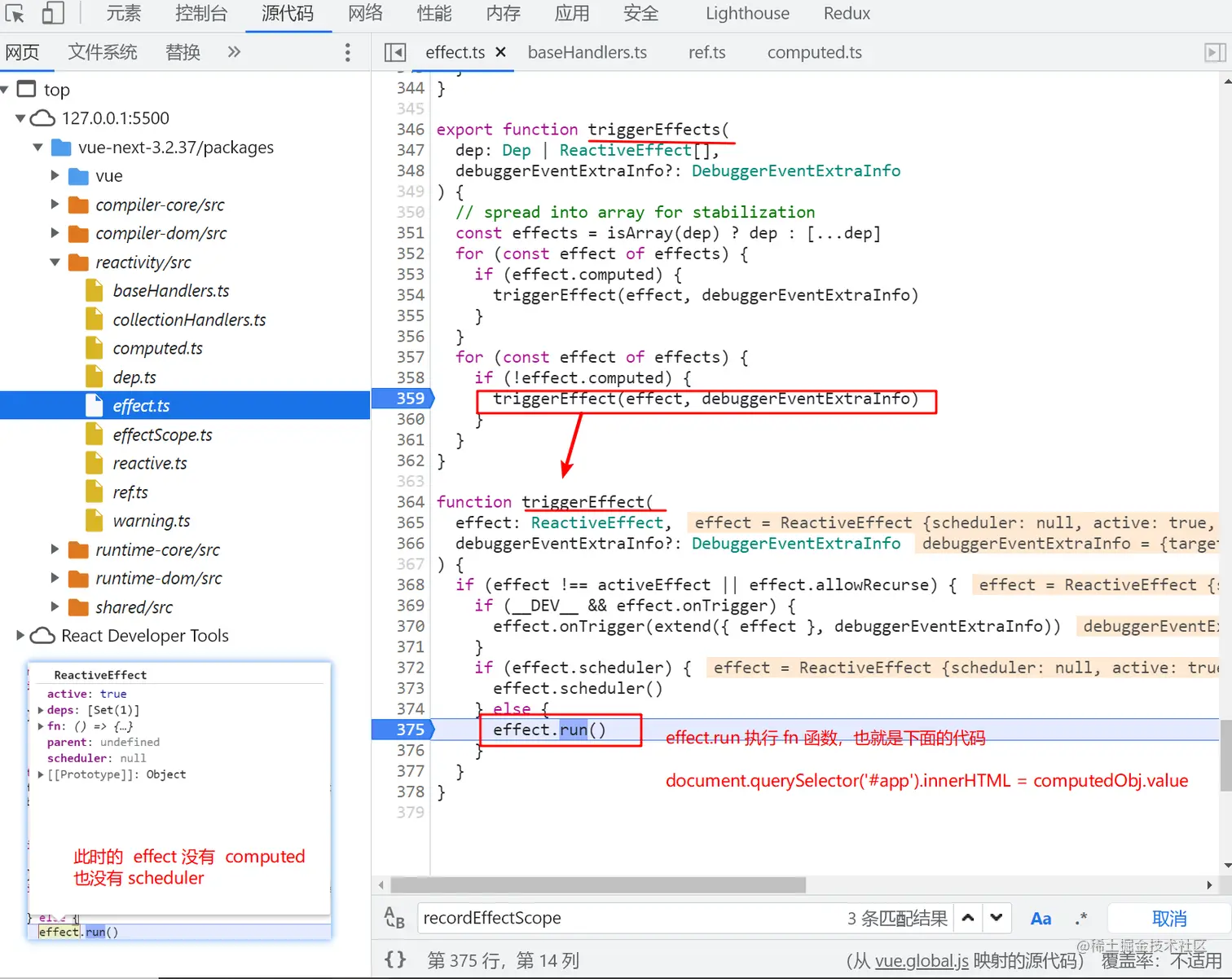Open the Lighthouse panel tab
The width and height of the screenshot is (1232, 979).
747,13
